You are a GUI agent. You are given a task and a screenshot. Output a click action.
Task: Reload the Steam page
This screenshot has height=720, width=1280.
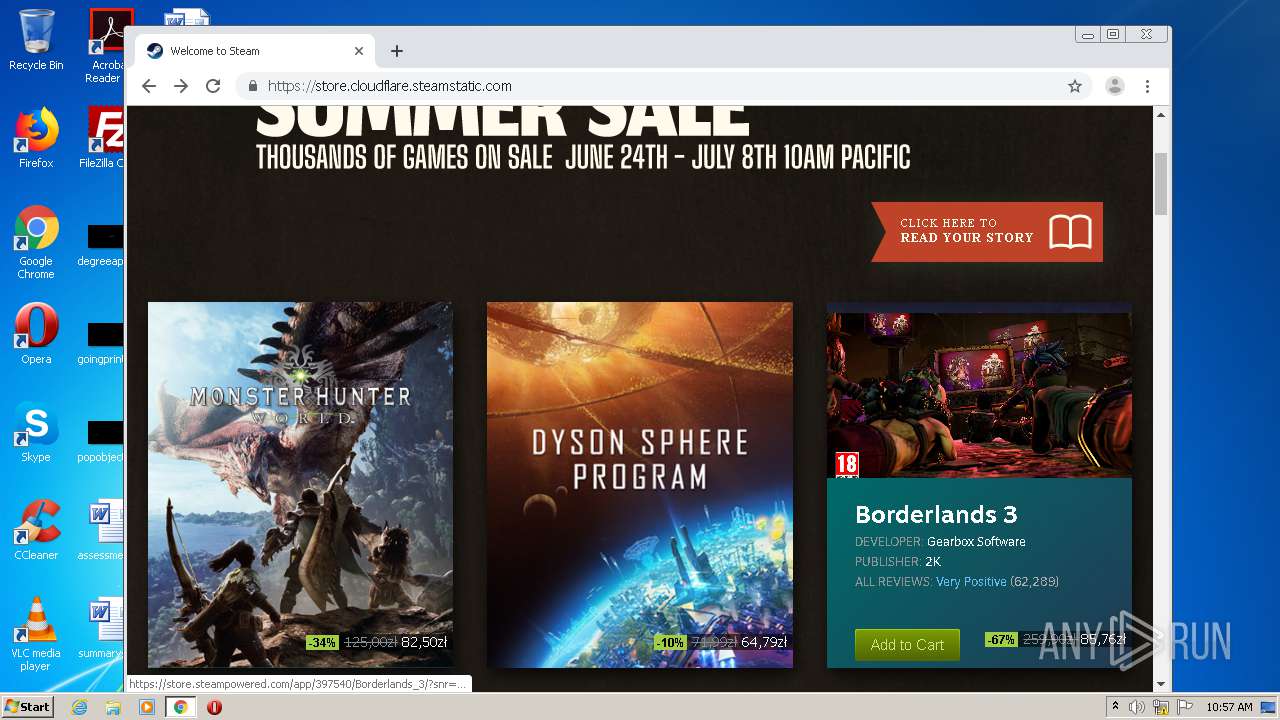pos(213,86)
